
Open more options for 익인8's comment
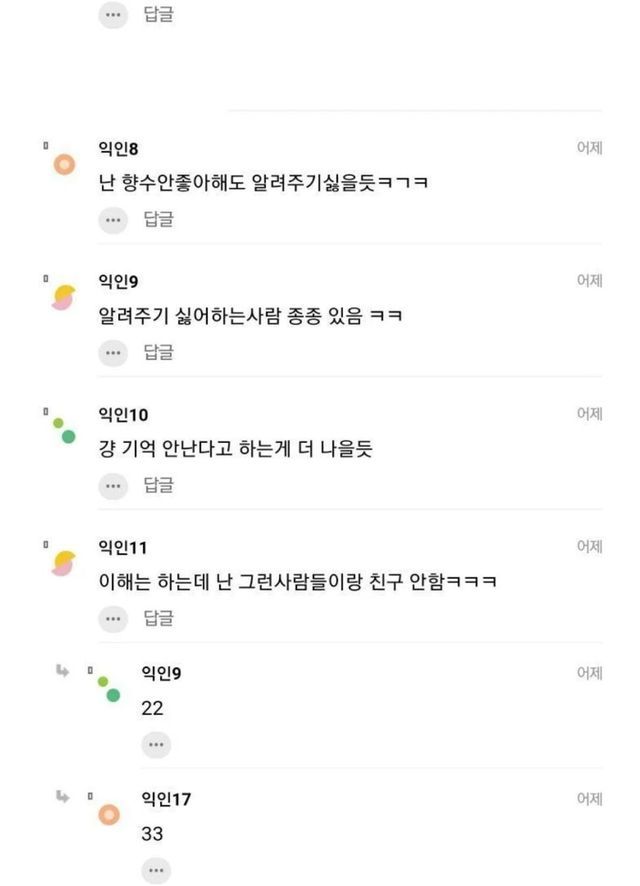[113, 220]
